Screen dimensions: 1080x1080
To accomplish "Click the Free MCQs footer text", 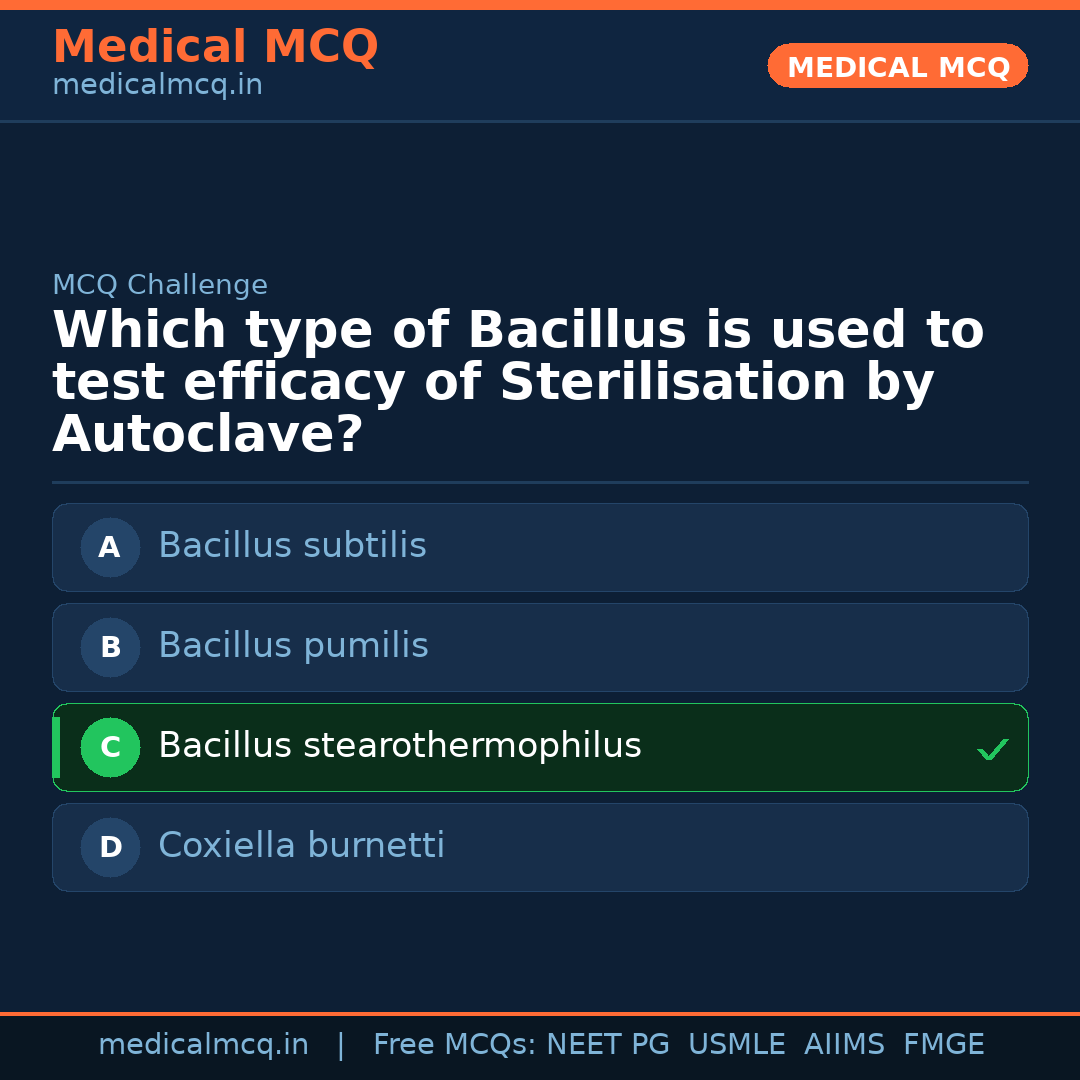I will point(454,1045).
